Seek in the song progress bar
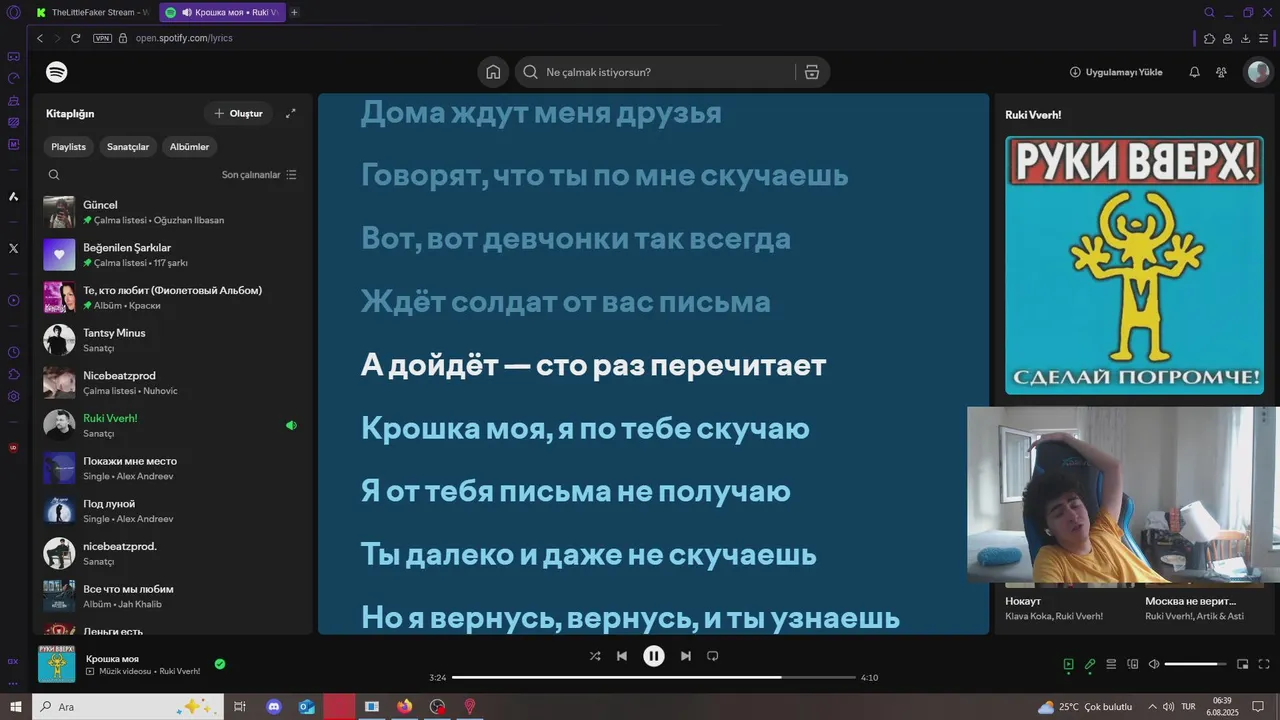 [654, 677]
